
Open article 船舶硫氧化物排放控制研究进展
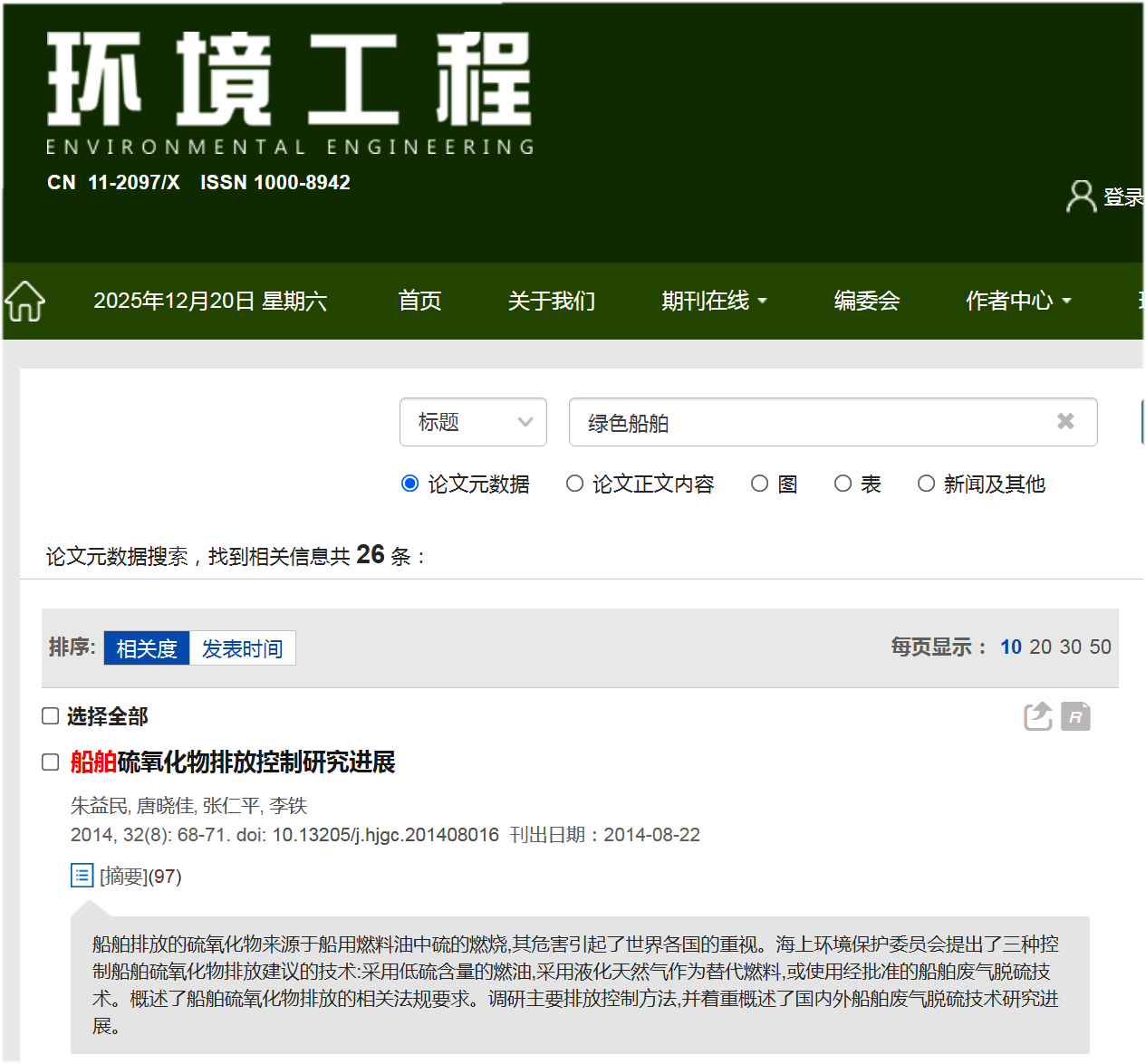pyautogui.click(x=233, y=762)
